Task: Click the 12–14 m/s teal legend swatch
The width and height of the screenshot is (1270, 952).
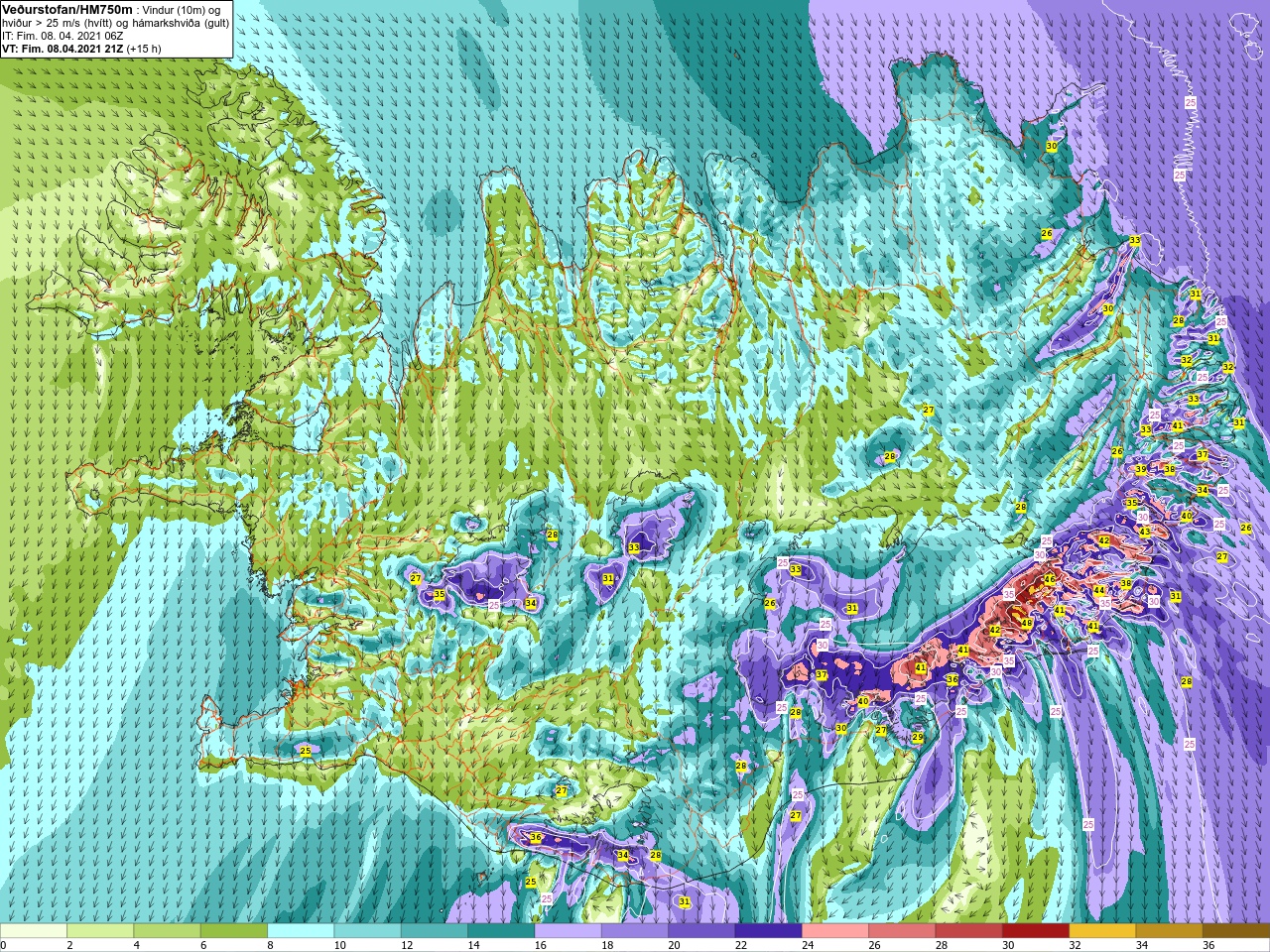Action: 435,931
